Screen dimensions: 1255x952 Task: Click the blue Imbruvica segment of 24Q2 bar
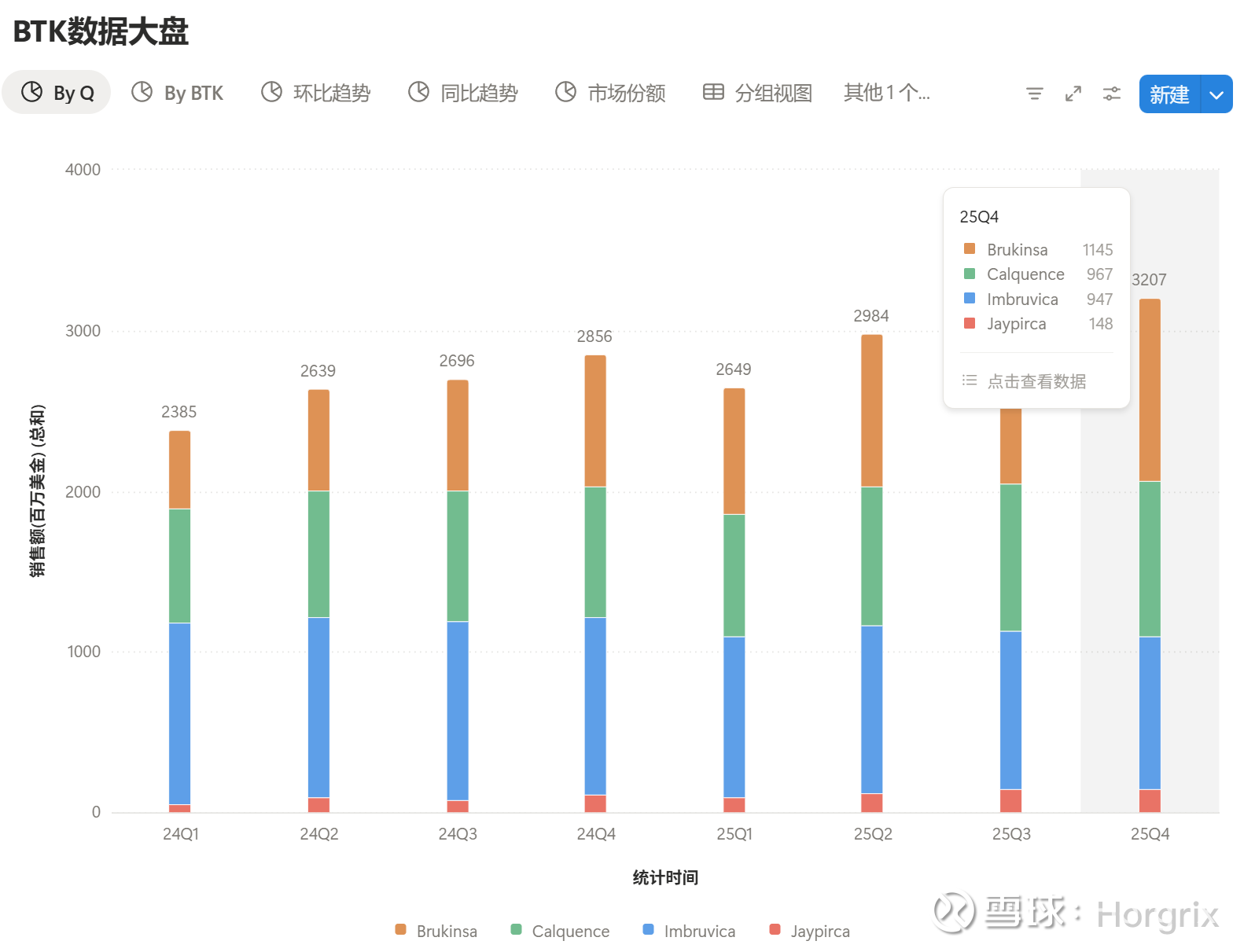click(x=318, y=708)
